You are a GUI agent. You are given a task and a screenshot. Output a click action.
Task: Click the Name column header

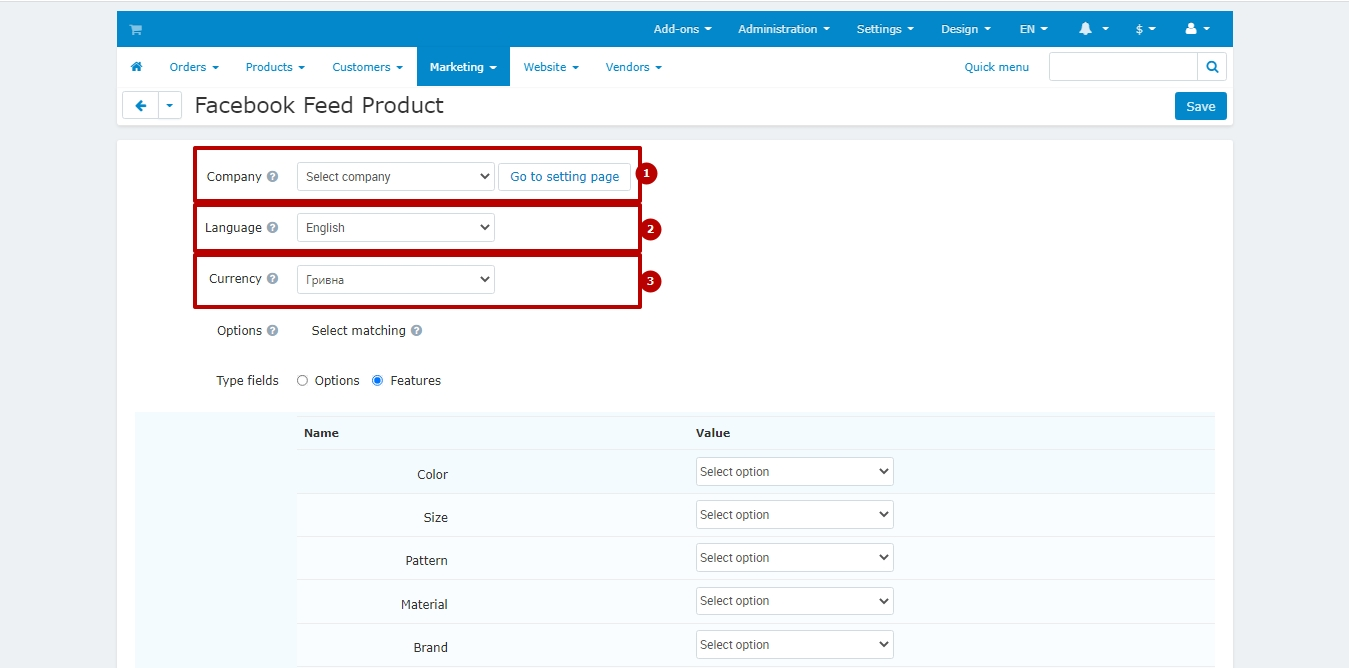point(321,433)
